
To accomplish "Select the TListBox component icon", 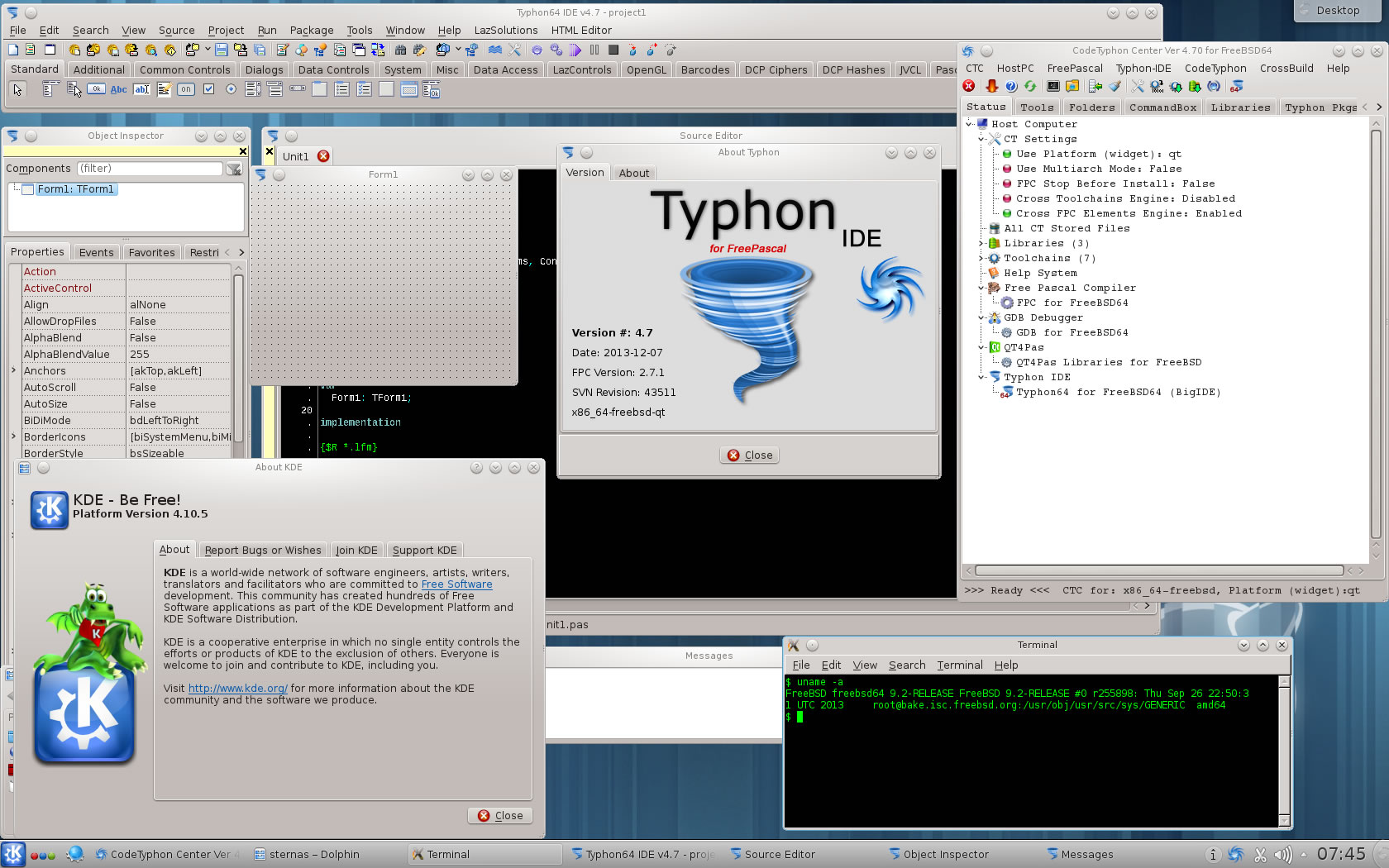I will (253, 89).
